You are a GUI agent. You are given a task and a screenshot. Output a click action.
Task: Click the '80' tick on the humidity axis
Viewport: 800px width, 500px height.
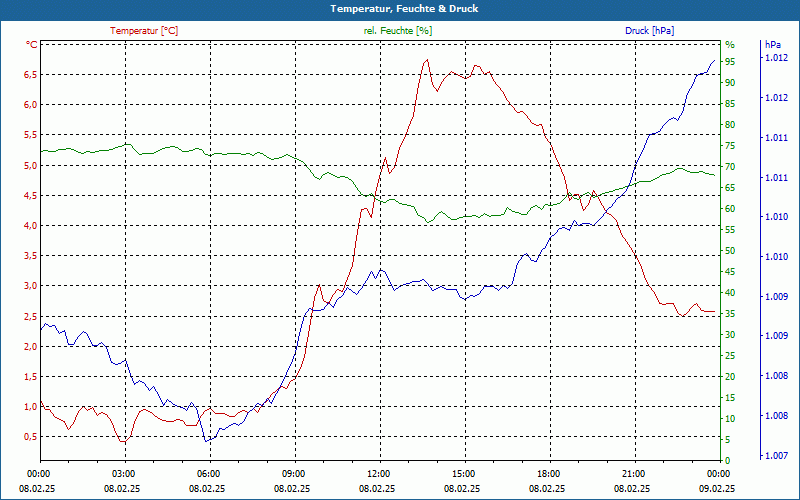(x=730, y=125)
